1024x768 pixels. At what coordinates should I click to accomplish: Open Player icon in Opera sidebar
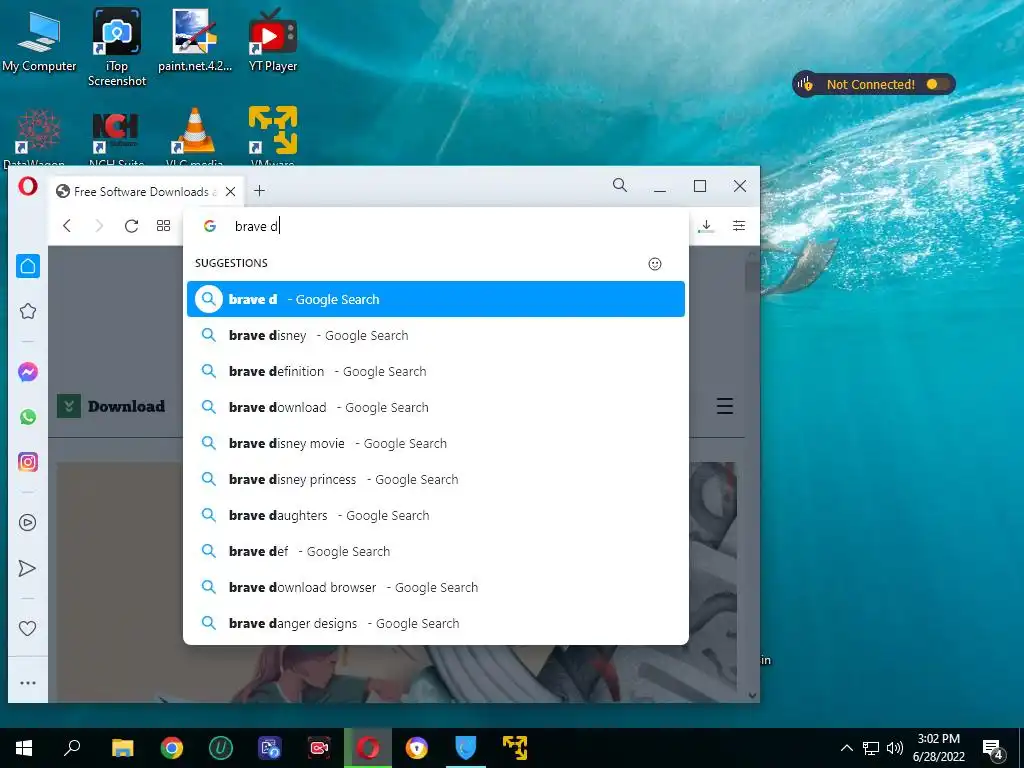(27, 522)
